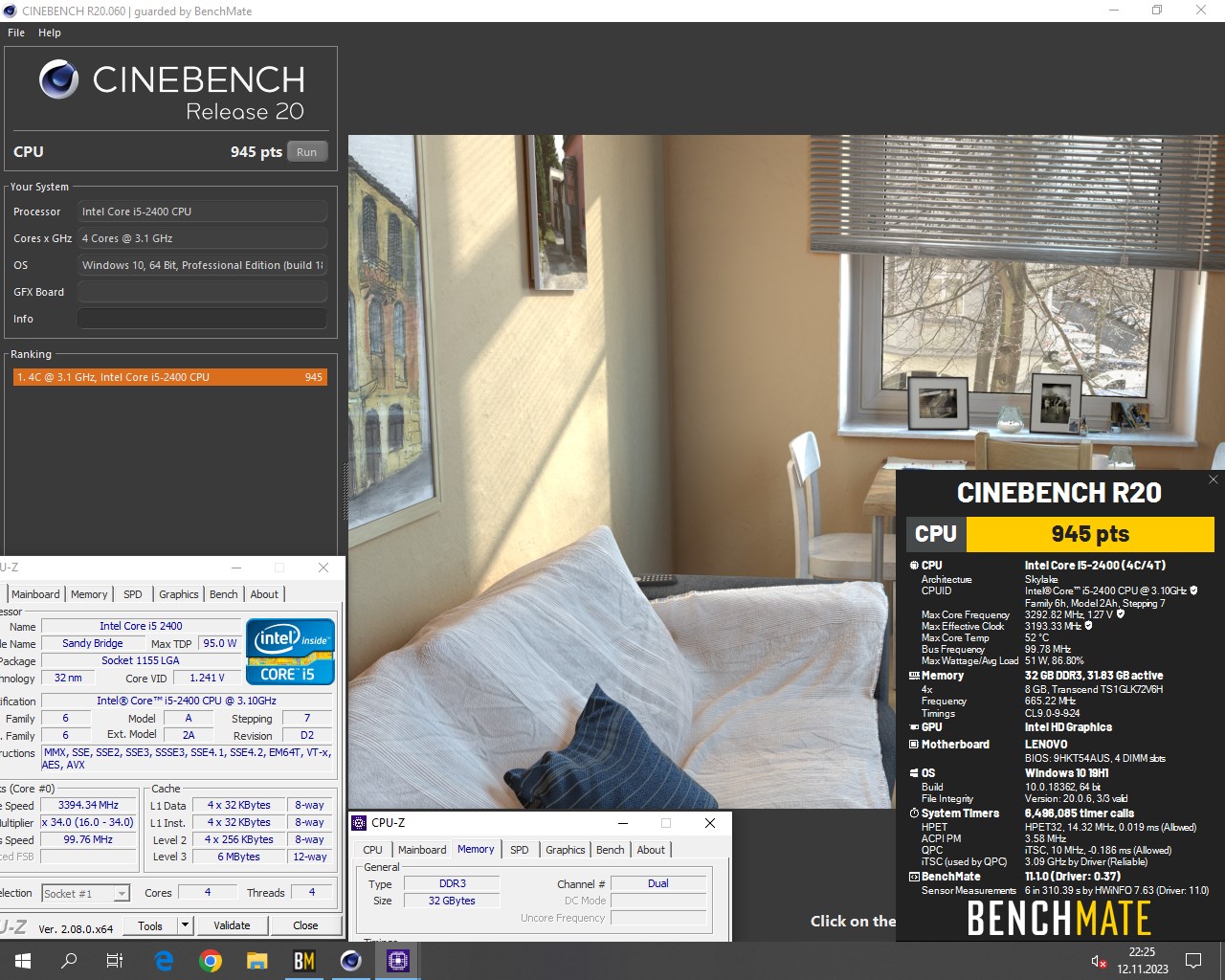
Task: Click the Sandy Bridge code name value
Action: 92,643
